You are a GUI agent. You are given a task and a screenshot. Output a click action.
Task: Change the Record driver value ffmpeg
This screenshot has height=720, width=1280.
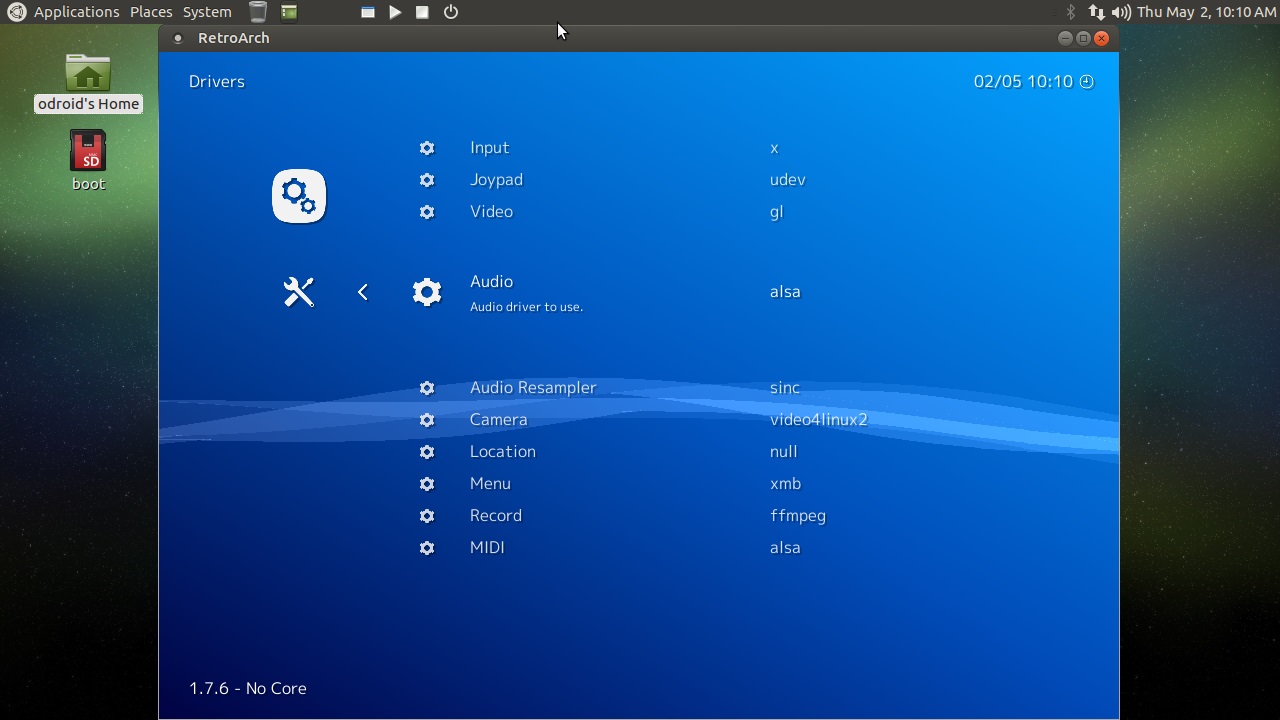coord(797,516)
